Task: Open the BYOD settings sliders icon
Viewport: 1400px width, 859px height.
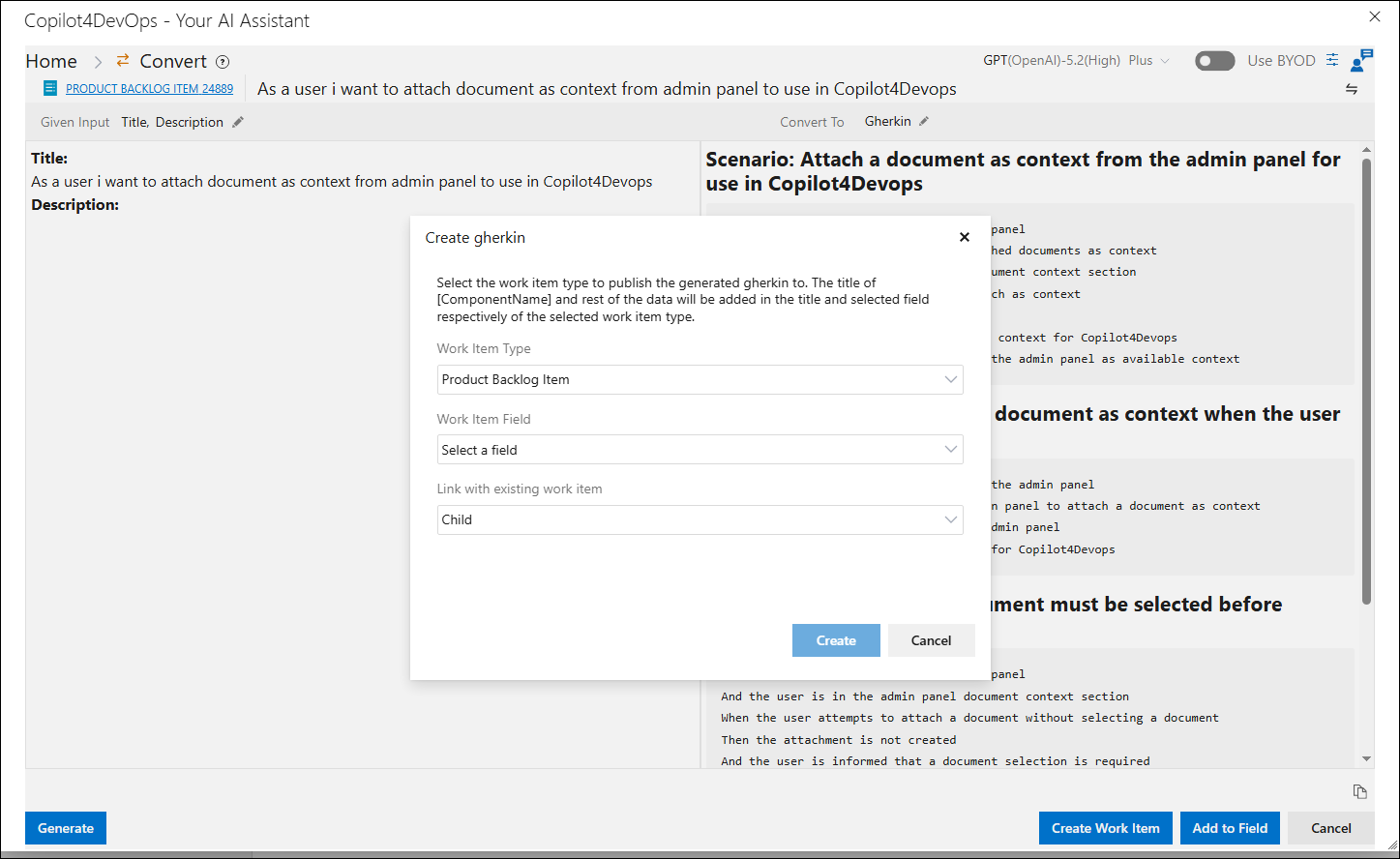Action: pyautogui.click(x=1332, y=60)
